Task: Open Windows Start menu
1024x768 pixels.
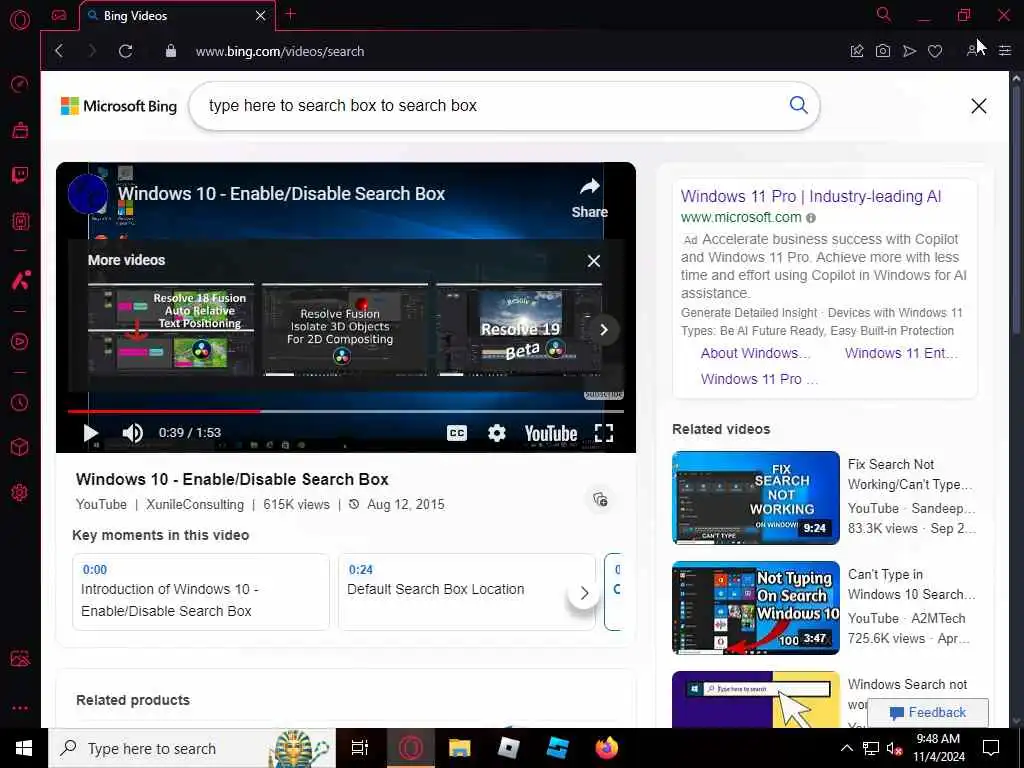Action: pos(24,748)
